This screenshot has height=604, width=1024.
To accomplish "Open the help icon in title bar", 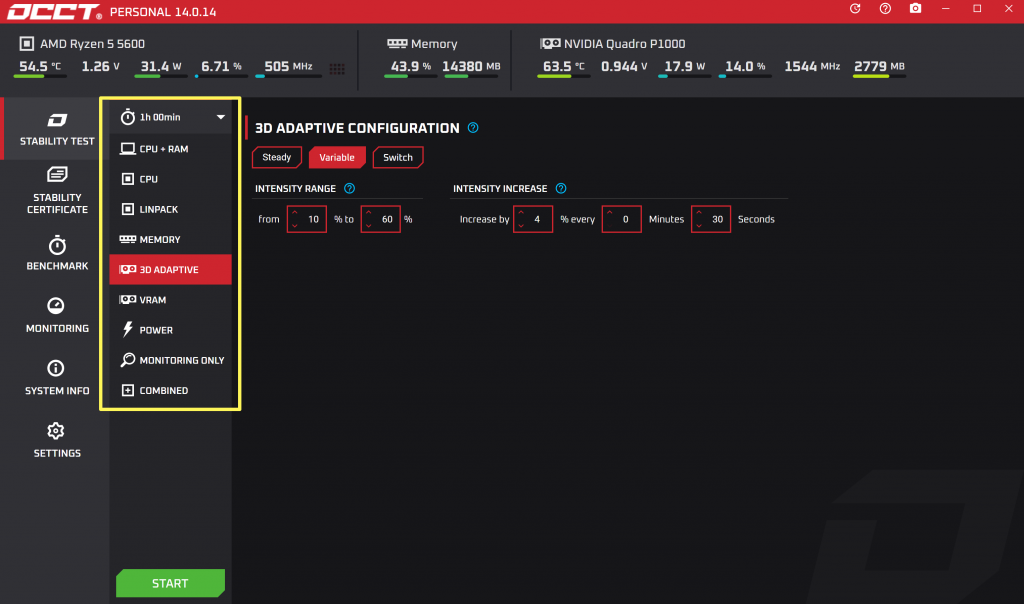I will click(x=885, y=8).
